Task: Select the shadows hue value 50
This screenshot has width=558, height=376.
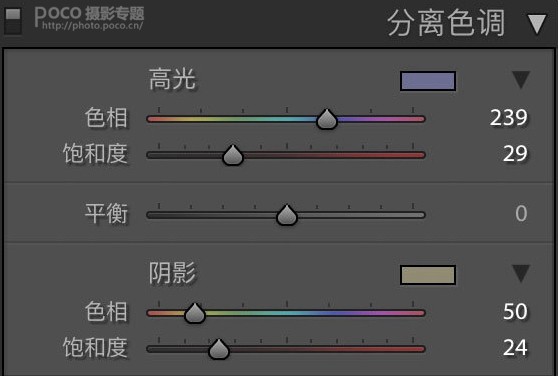Action: [515, 312]
